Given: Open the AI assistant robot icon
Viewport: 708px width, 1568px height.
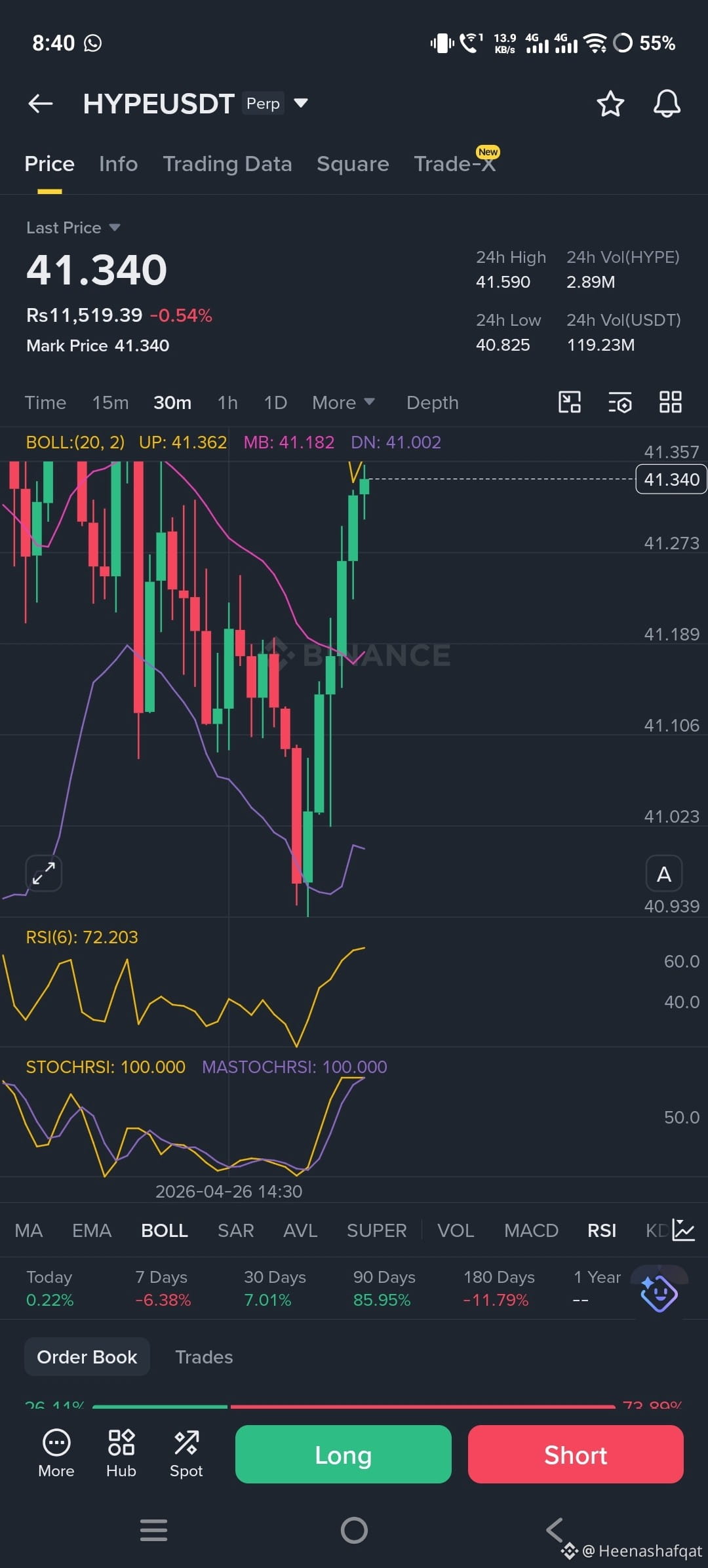Looking at the screenshot, I should [659, 1293].
